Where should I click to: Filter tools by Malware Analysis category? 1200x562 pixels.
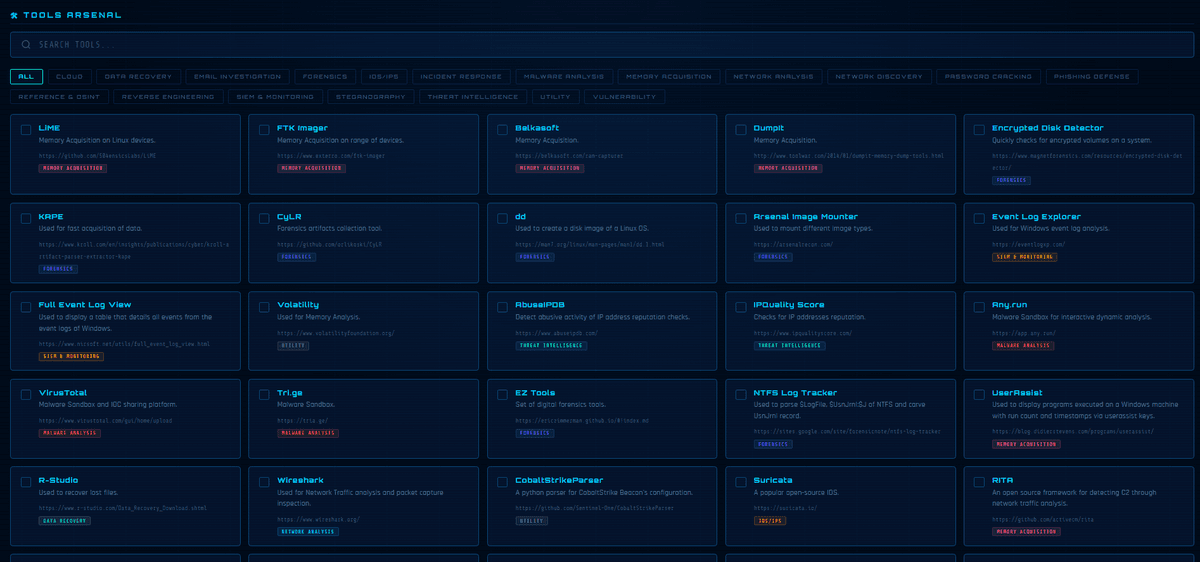click(x=561, y=76)
